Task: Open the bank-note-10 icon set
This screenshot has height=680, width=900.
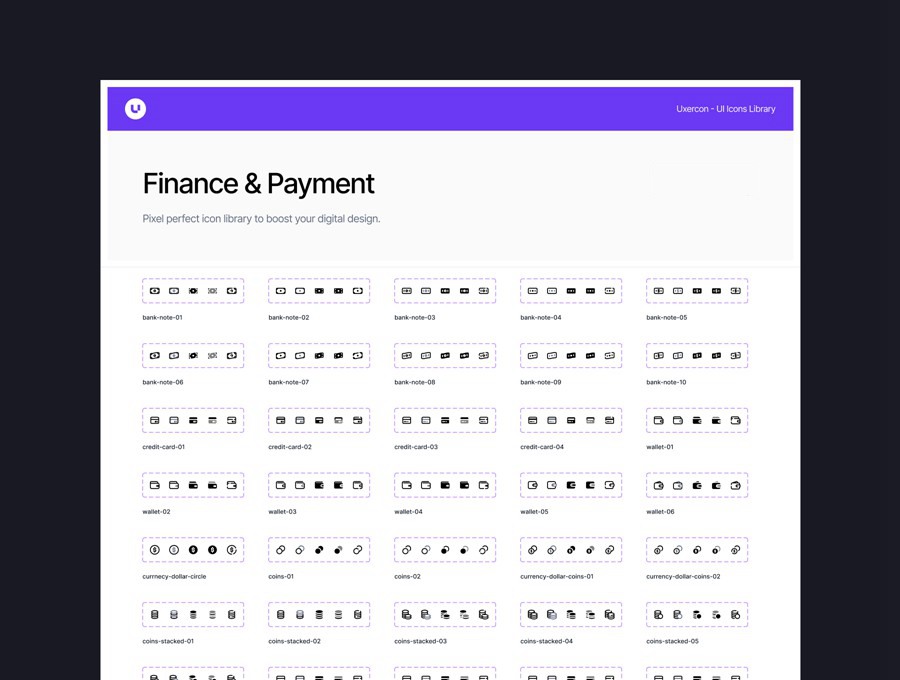Action: pos(696,355)
